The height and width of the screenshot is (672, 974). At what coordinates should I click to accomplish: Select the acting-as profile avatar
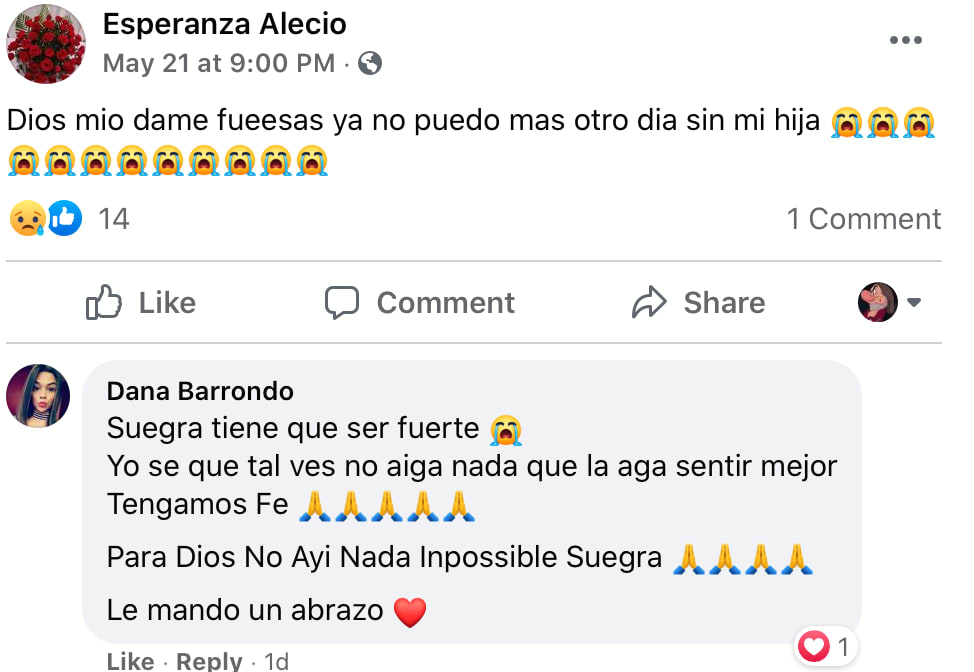tap(878, 302)
